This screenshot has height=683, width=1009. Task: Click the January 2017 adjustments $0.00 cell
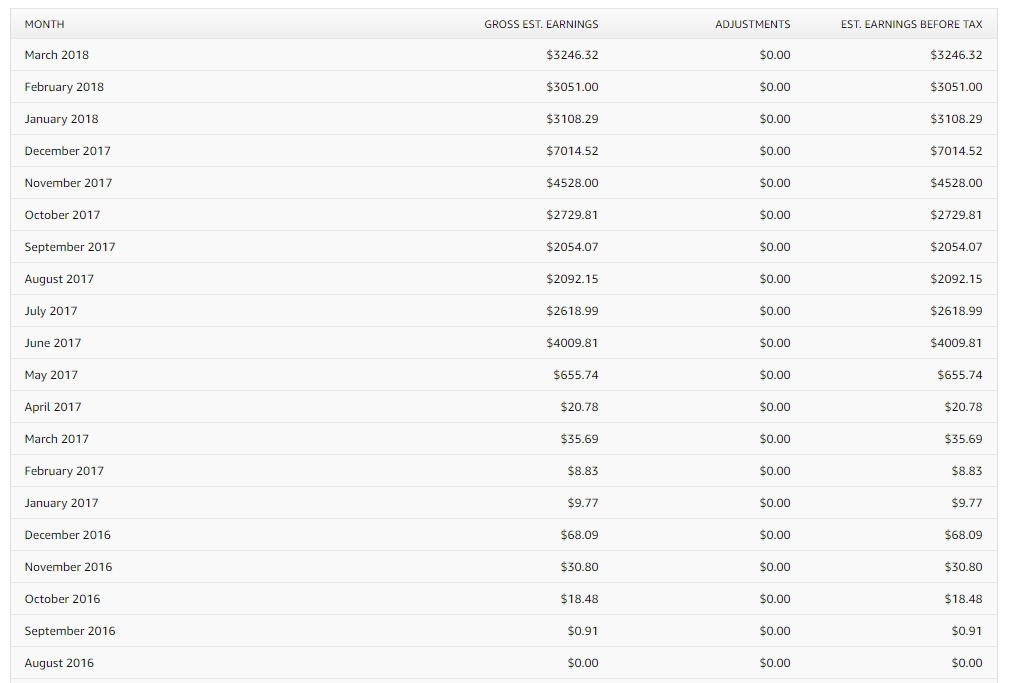775,503
